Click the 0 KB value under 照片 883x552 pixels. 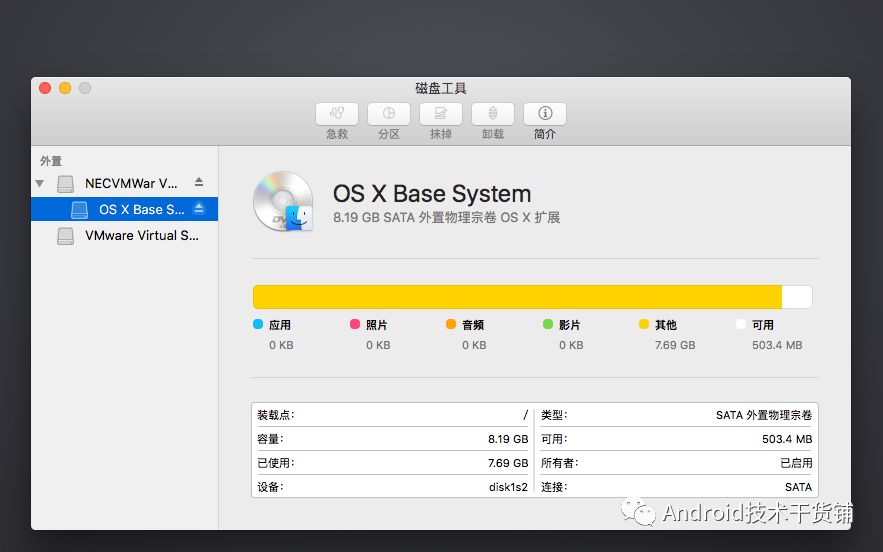point(378,345)
